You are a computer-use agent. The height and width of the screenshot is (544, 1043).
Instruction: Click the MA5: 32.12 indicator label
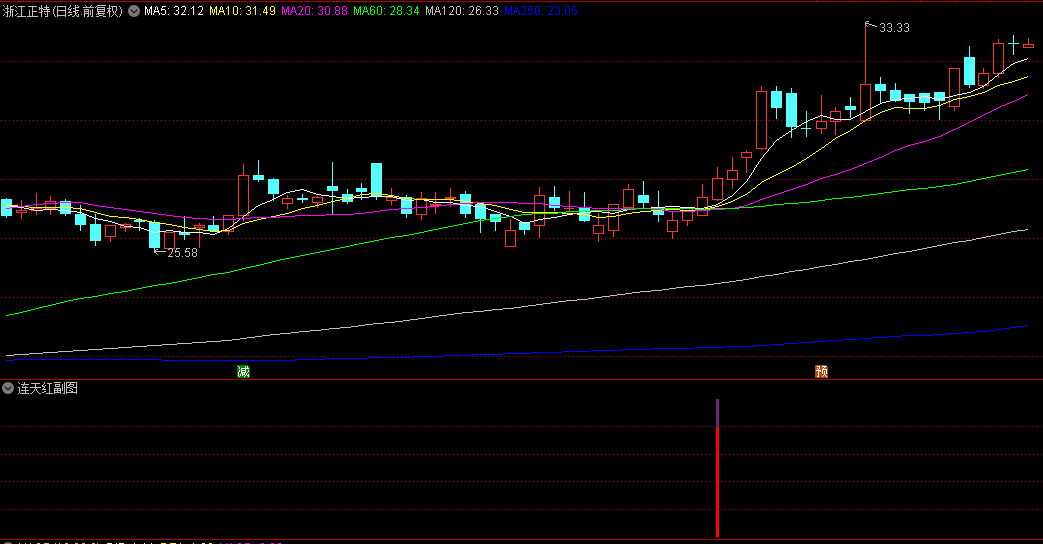[174, 12]
